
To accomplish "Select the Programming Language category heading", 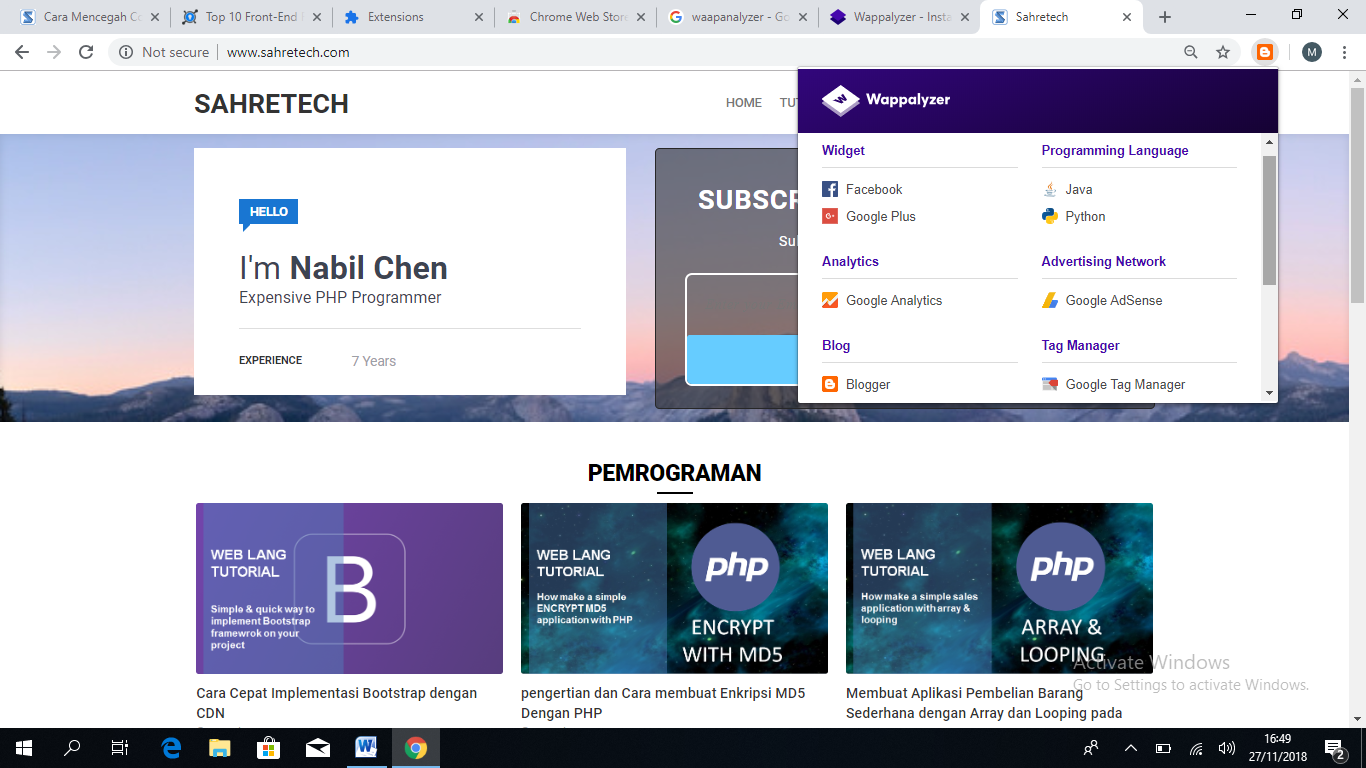I will [x=1115, y=150].
